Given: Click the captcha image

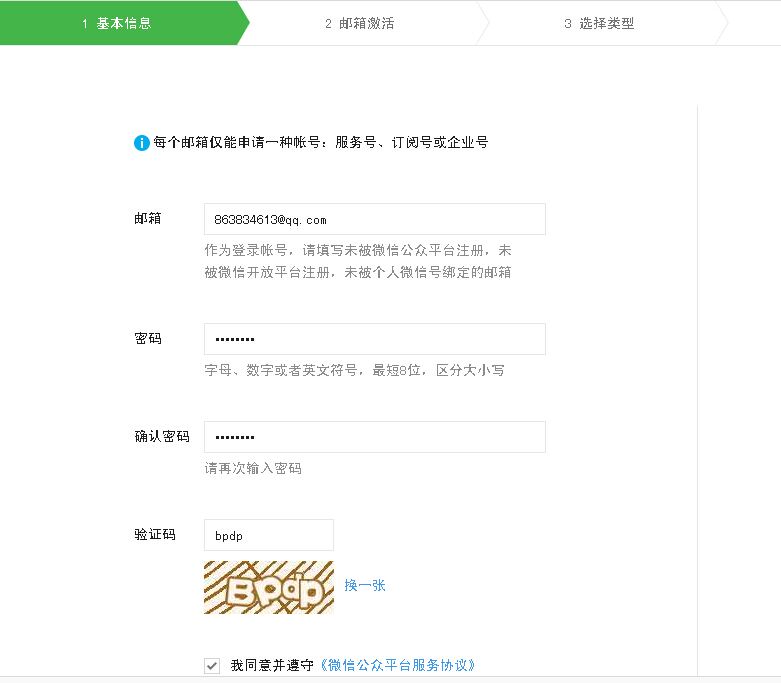Looking at the screenshot, I should [268, 586].
